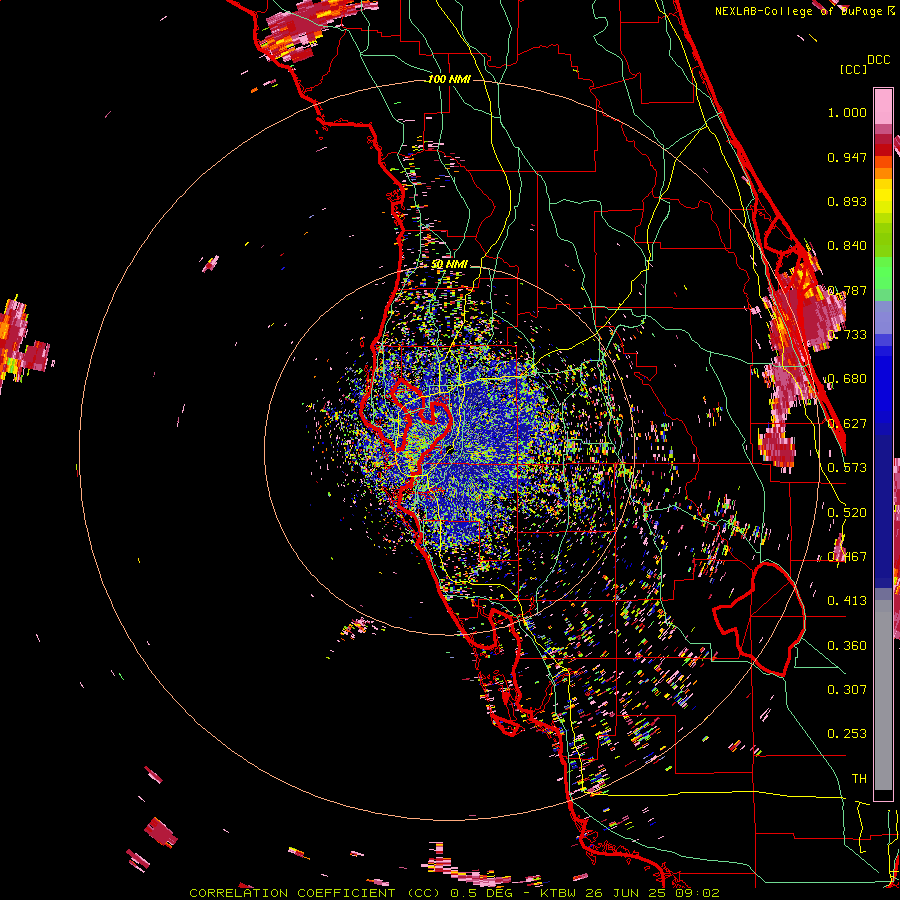The image size is (900, 900).
Task: Pick the yellow segment of the color bar
Action: pyautogui.click(x=883, y=195)
